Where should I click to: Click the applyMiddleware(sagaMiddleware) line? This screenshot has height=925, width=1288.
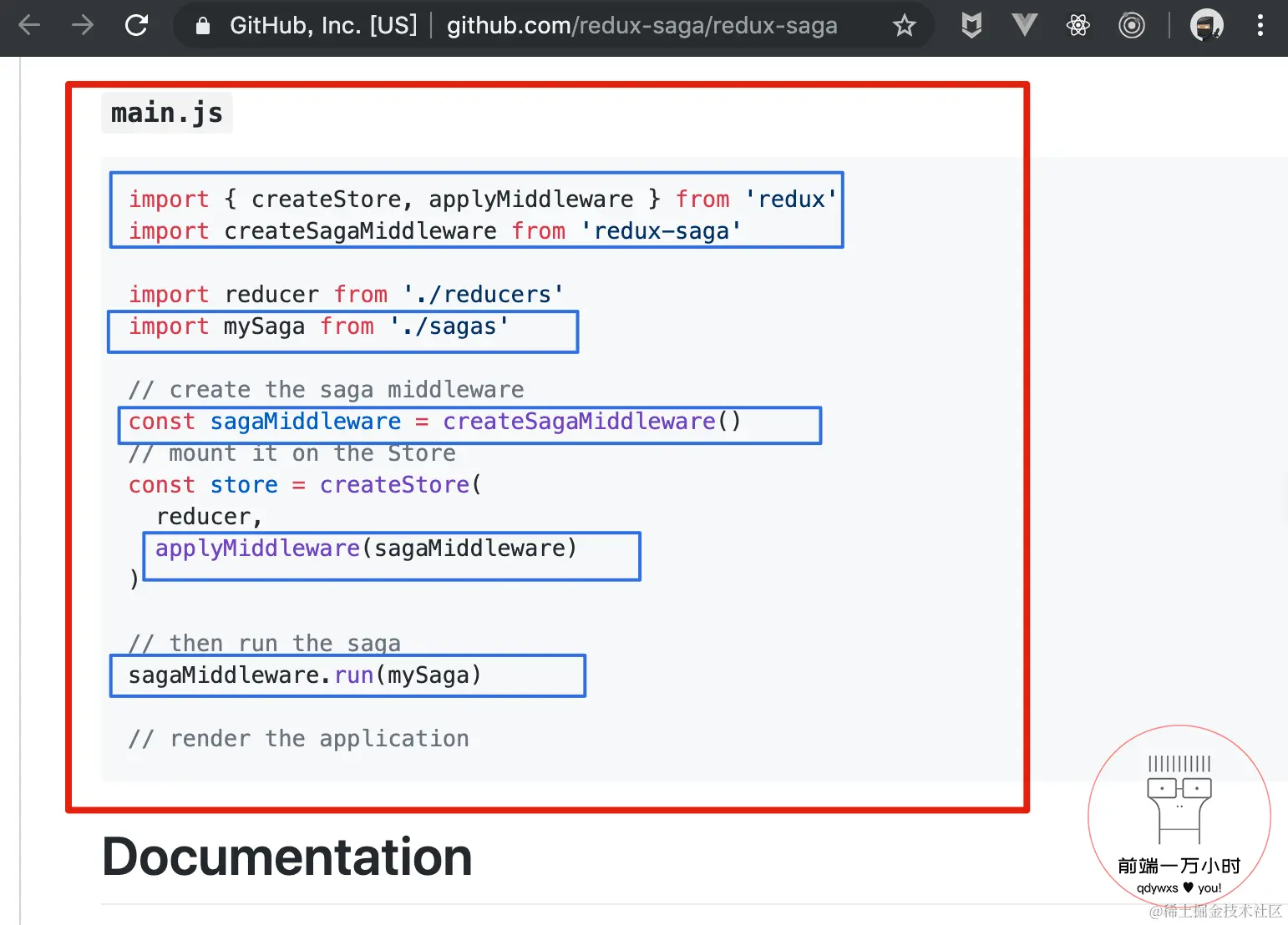(x=366, y=548)
